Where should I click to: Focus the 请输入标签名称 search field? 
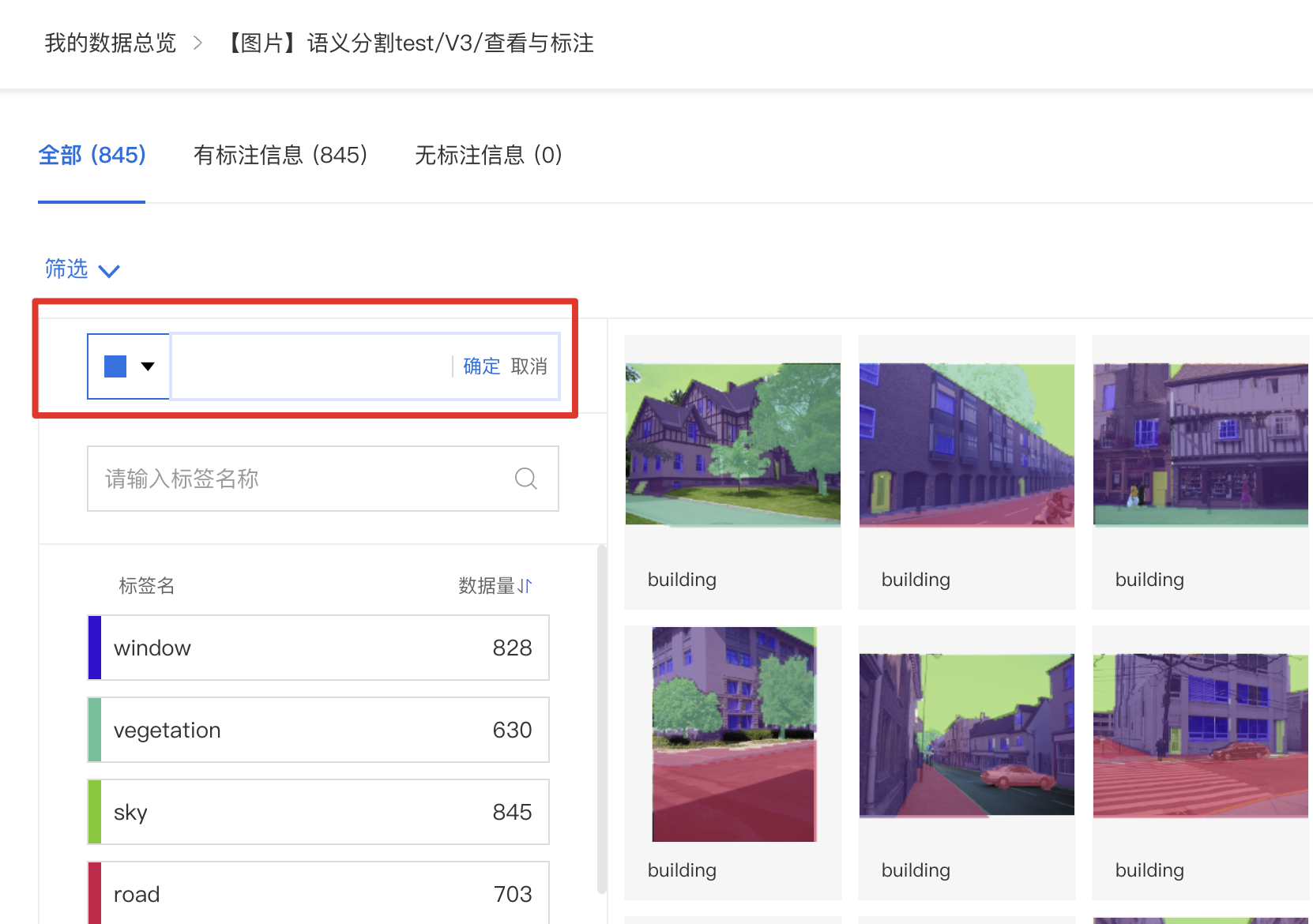[x=323, y=479]
